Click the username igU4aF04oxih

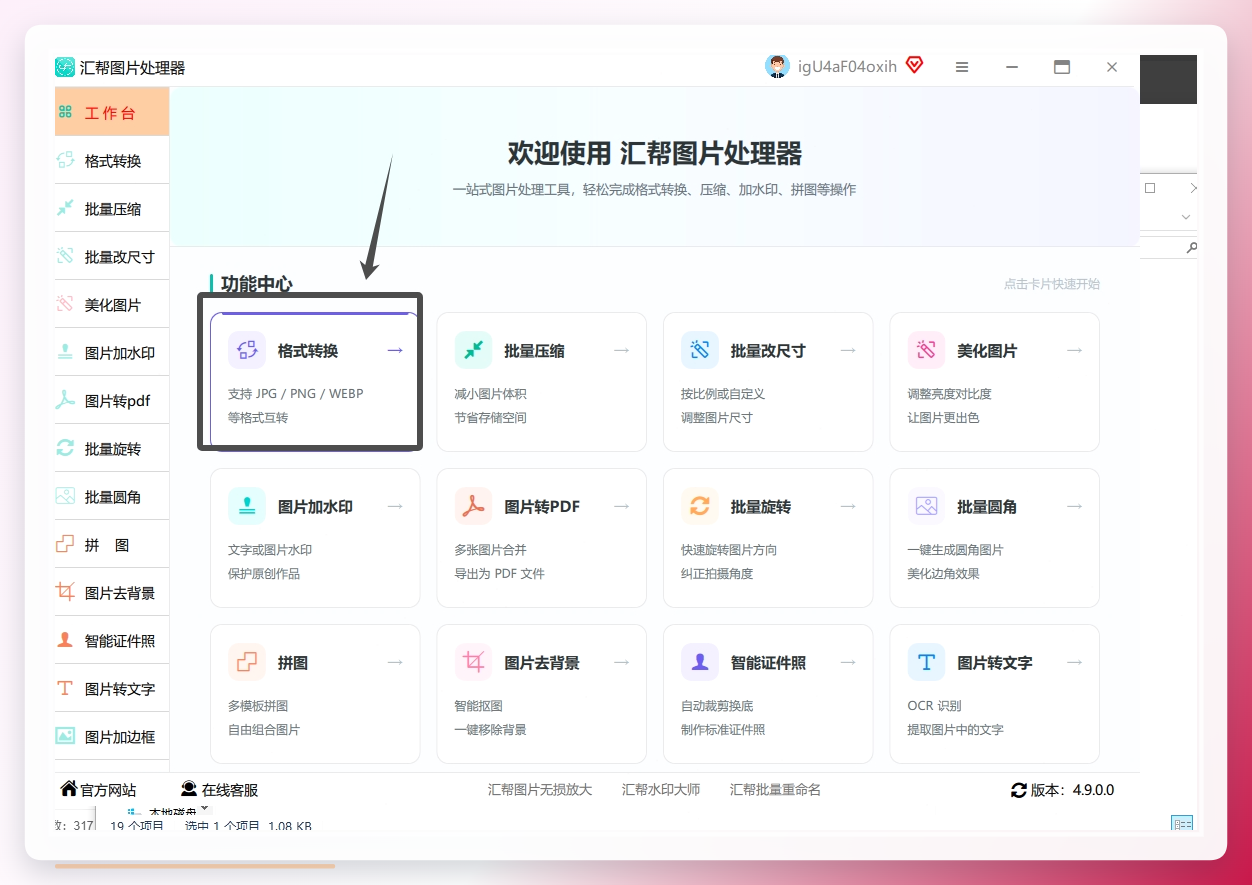pos(847,67)
